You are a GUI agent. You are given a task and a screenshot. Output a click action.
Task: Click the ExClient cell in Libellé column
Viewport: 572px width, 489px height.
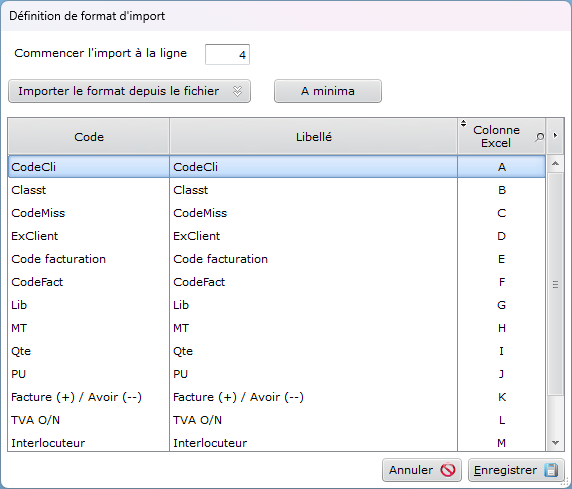313,236
